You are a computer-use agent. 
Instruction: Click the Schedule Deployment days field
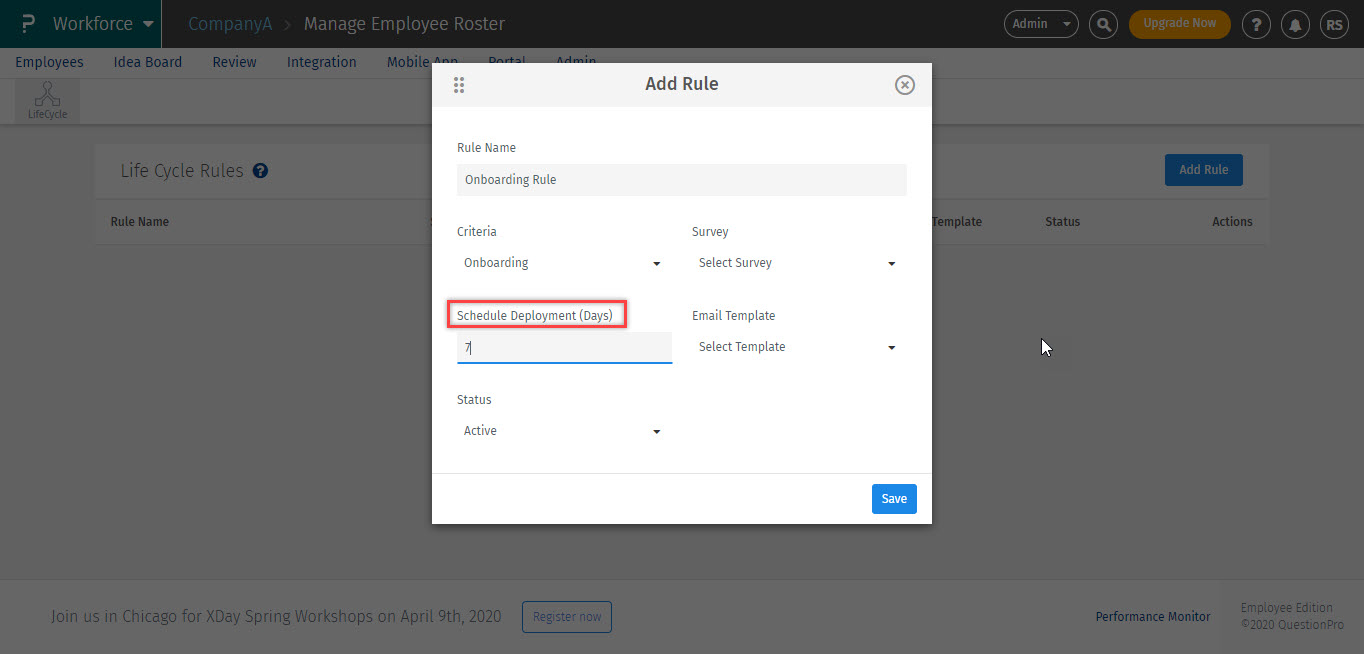(564, 347)
